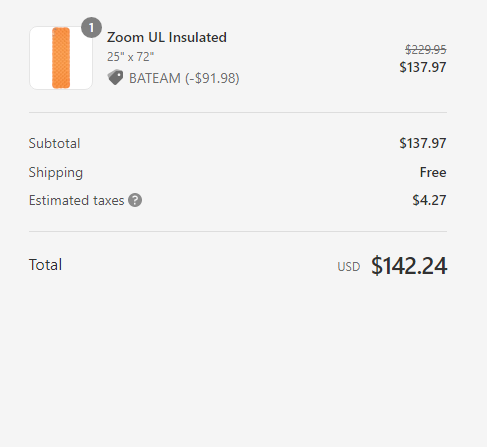This screenshot has width=487, height=447.
Task: Click the discounted $137.97 item price
Action: [423, 67]
